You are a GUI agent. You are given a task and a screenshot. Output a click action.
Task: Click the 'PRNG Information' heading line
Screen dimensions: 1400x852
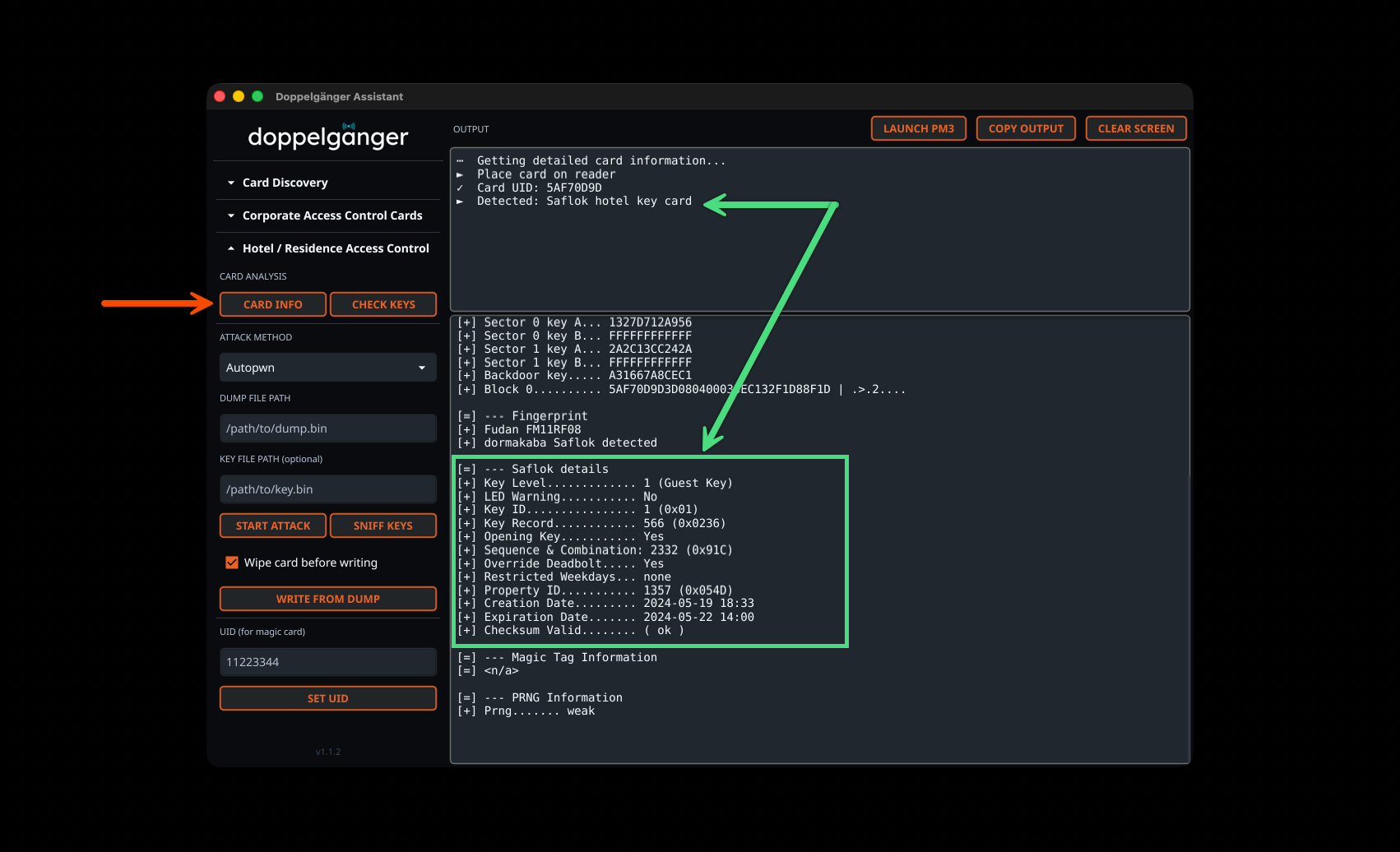click(x=540, y=697)
